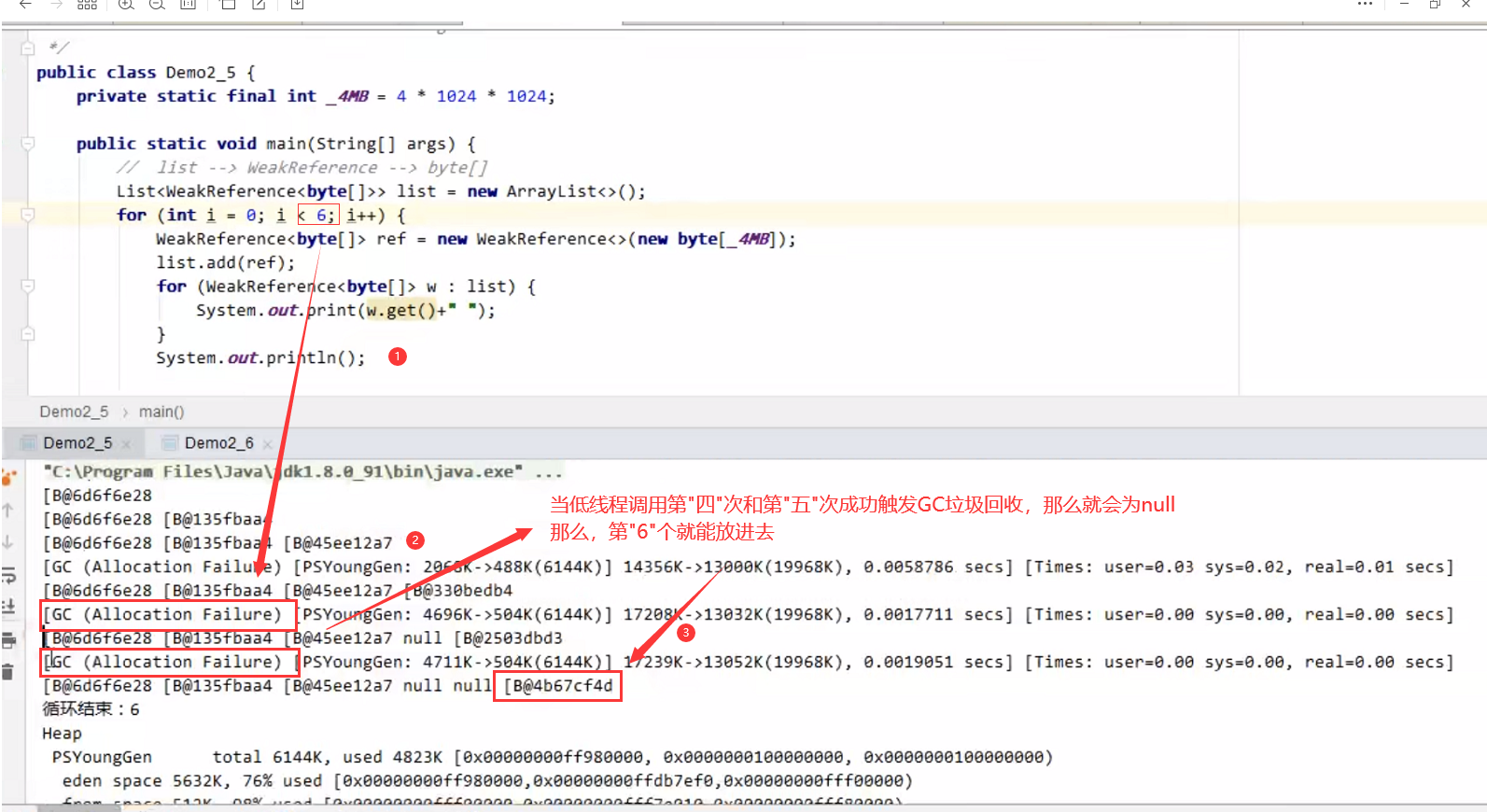
Task: Click 'list.add(ref);' line
Action: (x=226, y=263)
